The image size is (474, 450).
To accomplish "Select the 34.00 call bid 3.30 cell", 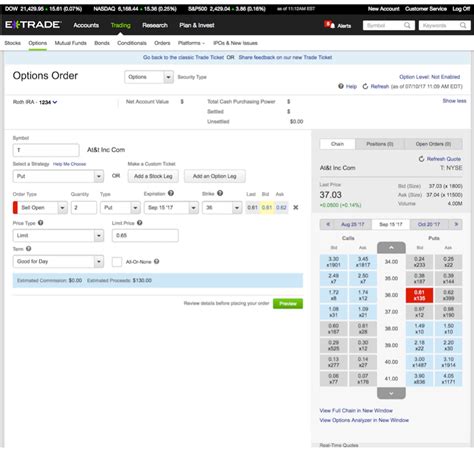I will click(333, 262).
